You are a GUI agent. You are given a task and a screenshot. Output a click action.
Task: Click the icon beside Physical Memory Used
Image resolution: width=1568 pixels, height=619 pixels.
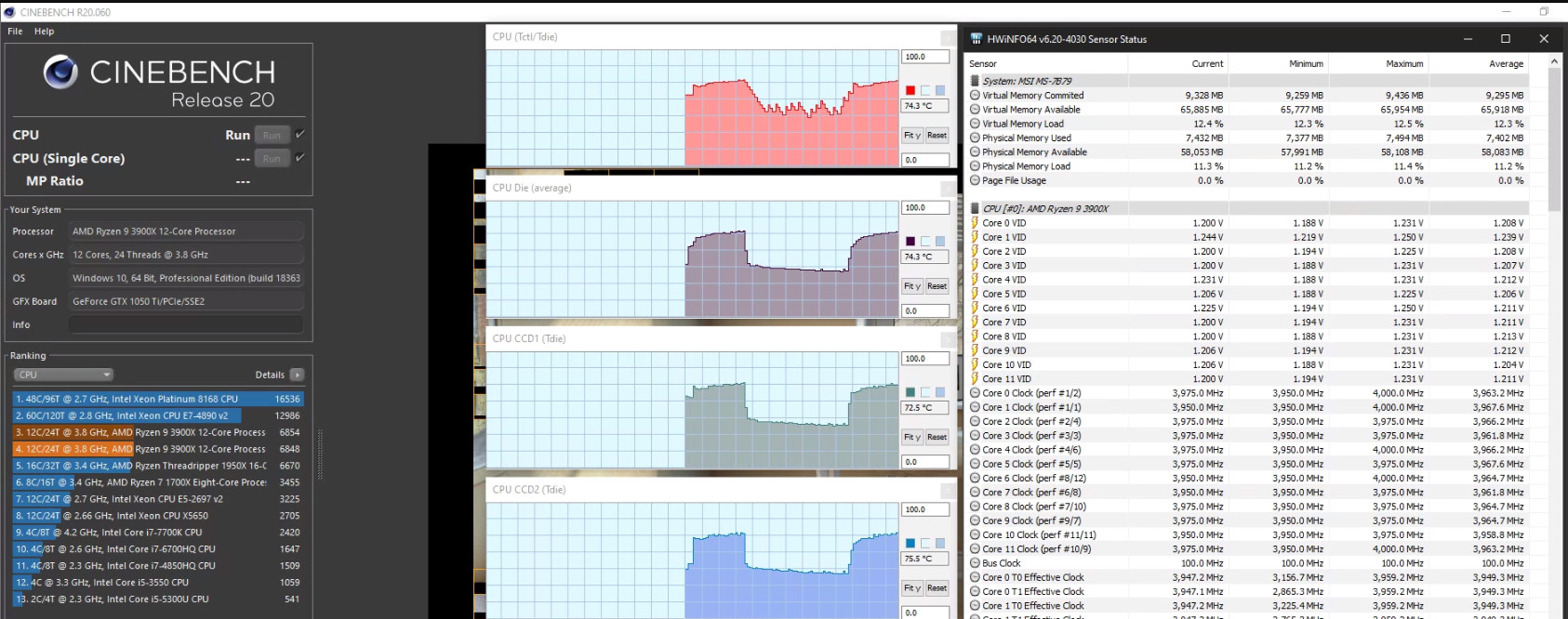975,138
